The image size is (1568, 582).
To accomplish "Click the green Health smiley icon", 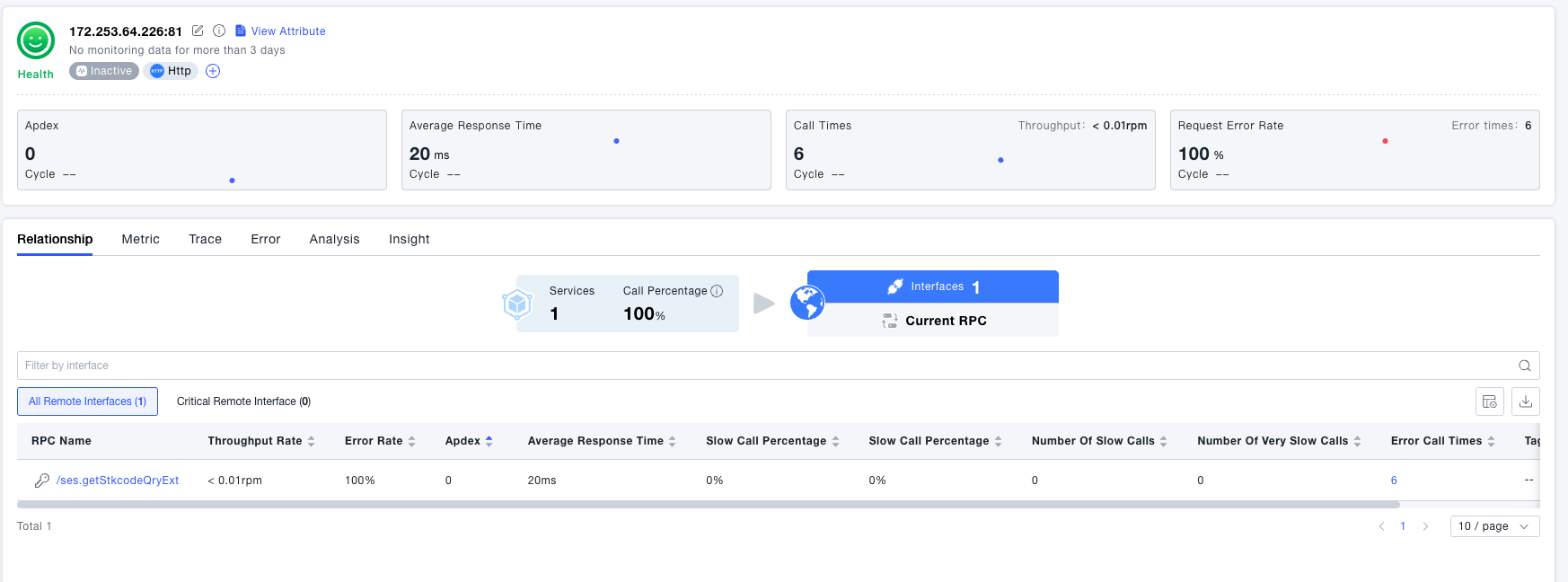I will [36, 41].
